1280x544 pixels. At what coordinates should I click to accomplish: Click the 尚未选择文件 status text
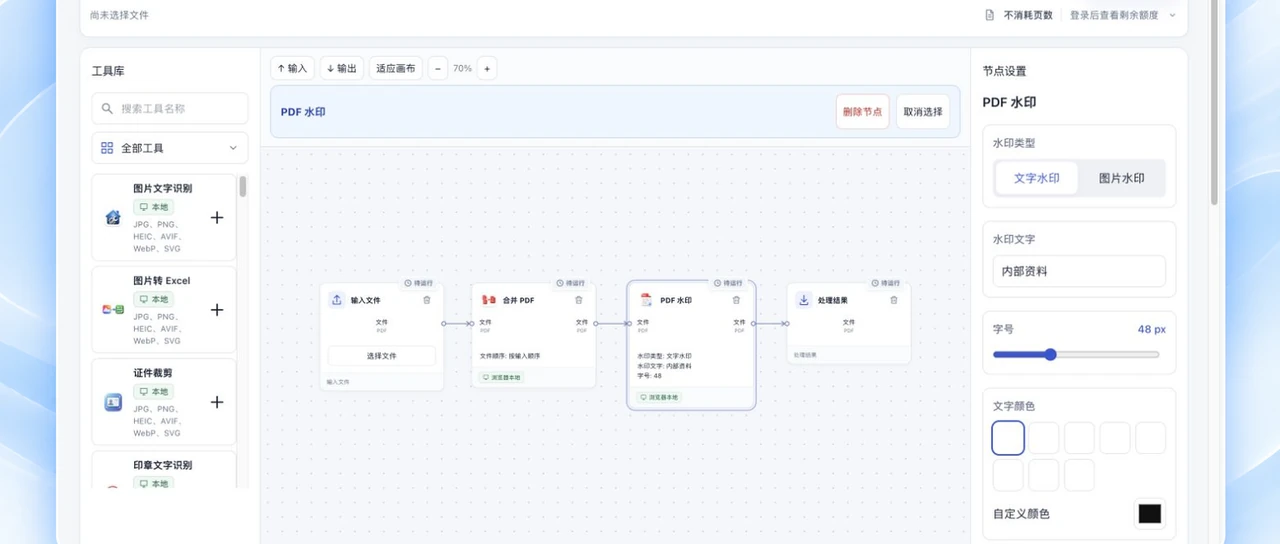pos(119,15)
